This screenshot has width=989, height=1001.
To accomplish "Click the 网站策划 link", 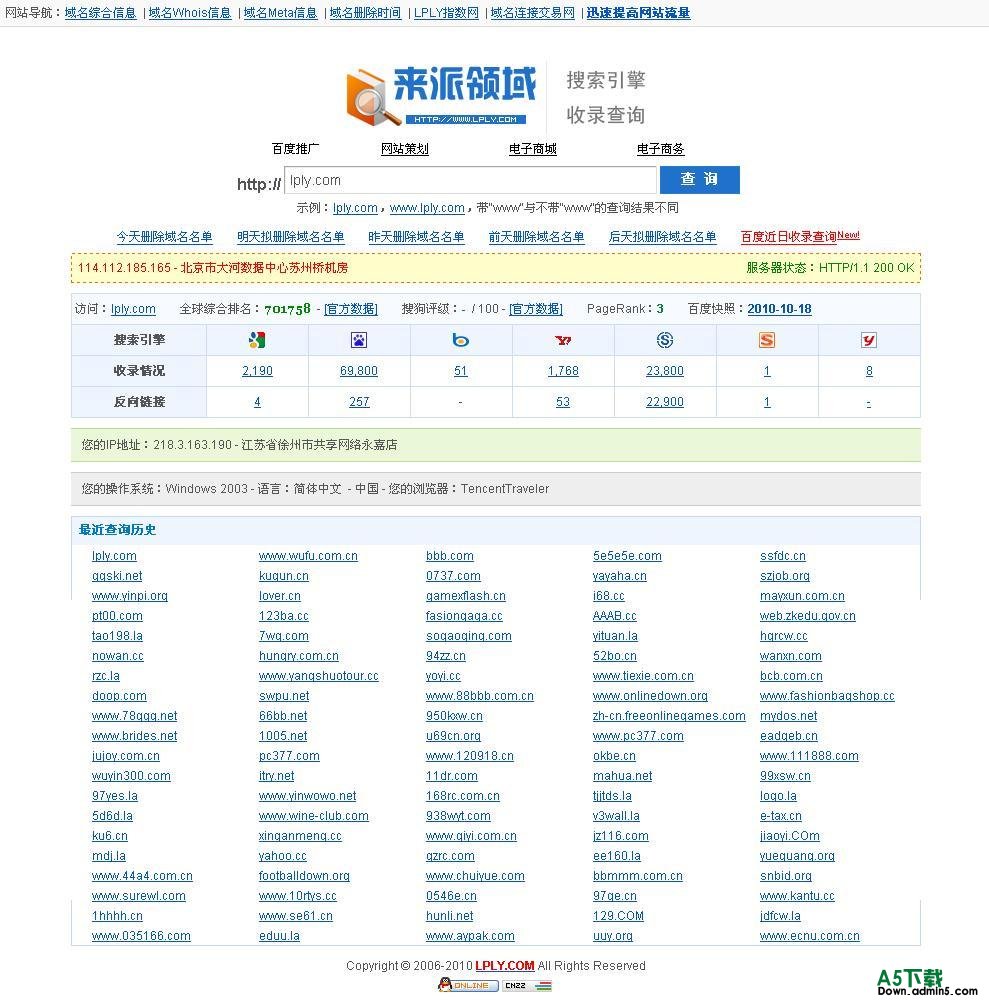I will [405, 149].
